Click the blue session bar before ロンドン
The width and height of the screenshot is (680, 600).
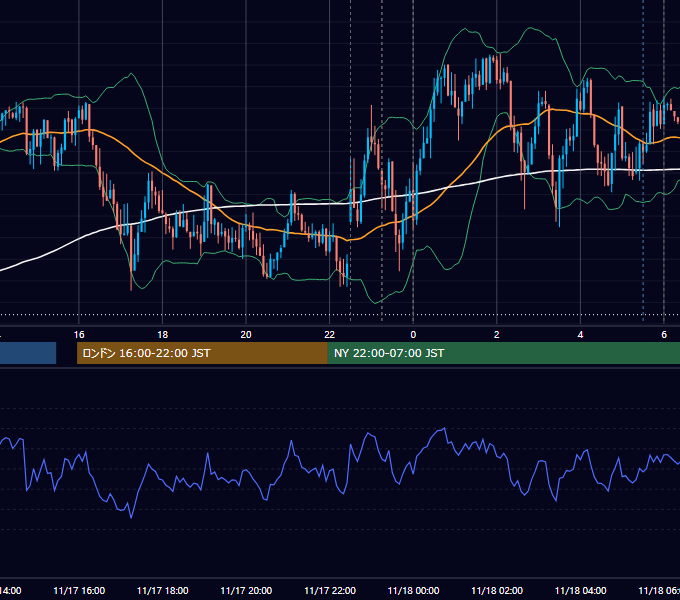(x=28, y=353)
